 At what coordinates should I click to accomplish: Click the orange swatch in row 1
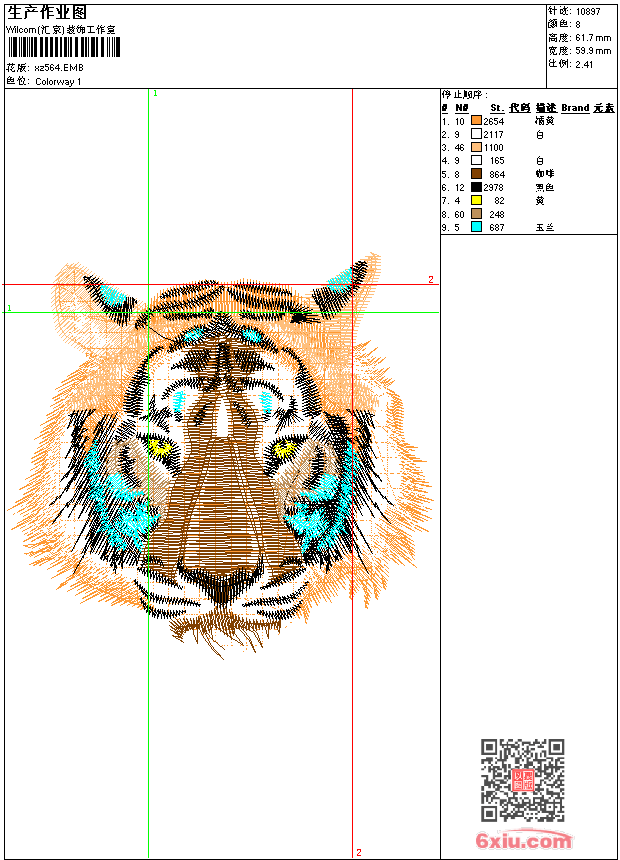tap(476, 120)
